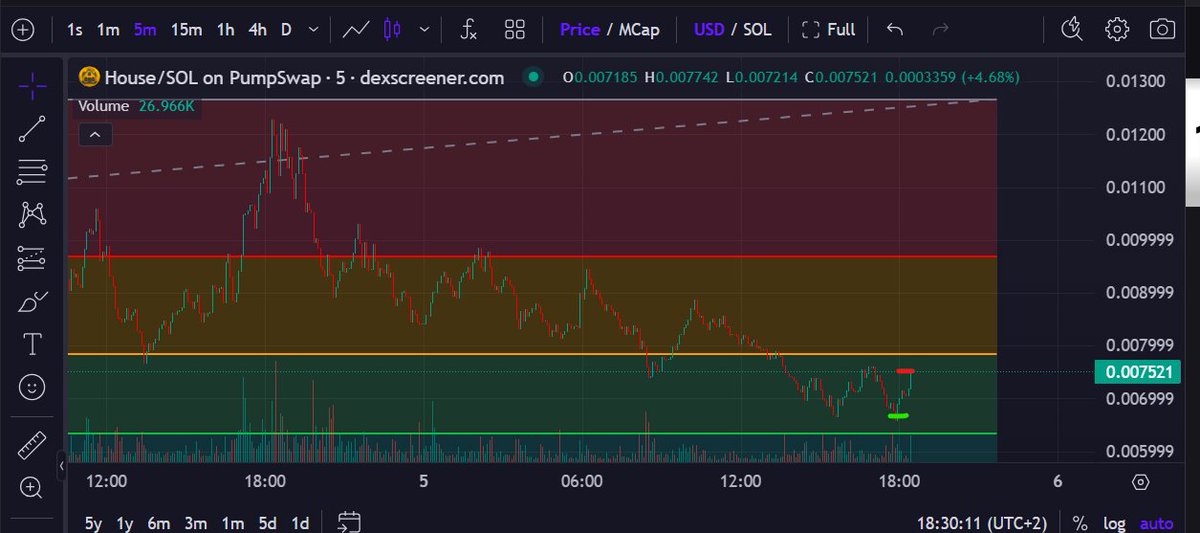This screenshot has width=1200, height=533.
Task: Enter Full screen mode
Action: click(829, 29)
